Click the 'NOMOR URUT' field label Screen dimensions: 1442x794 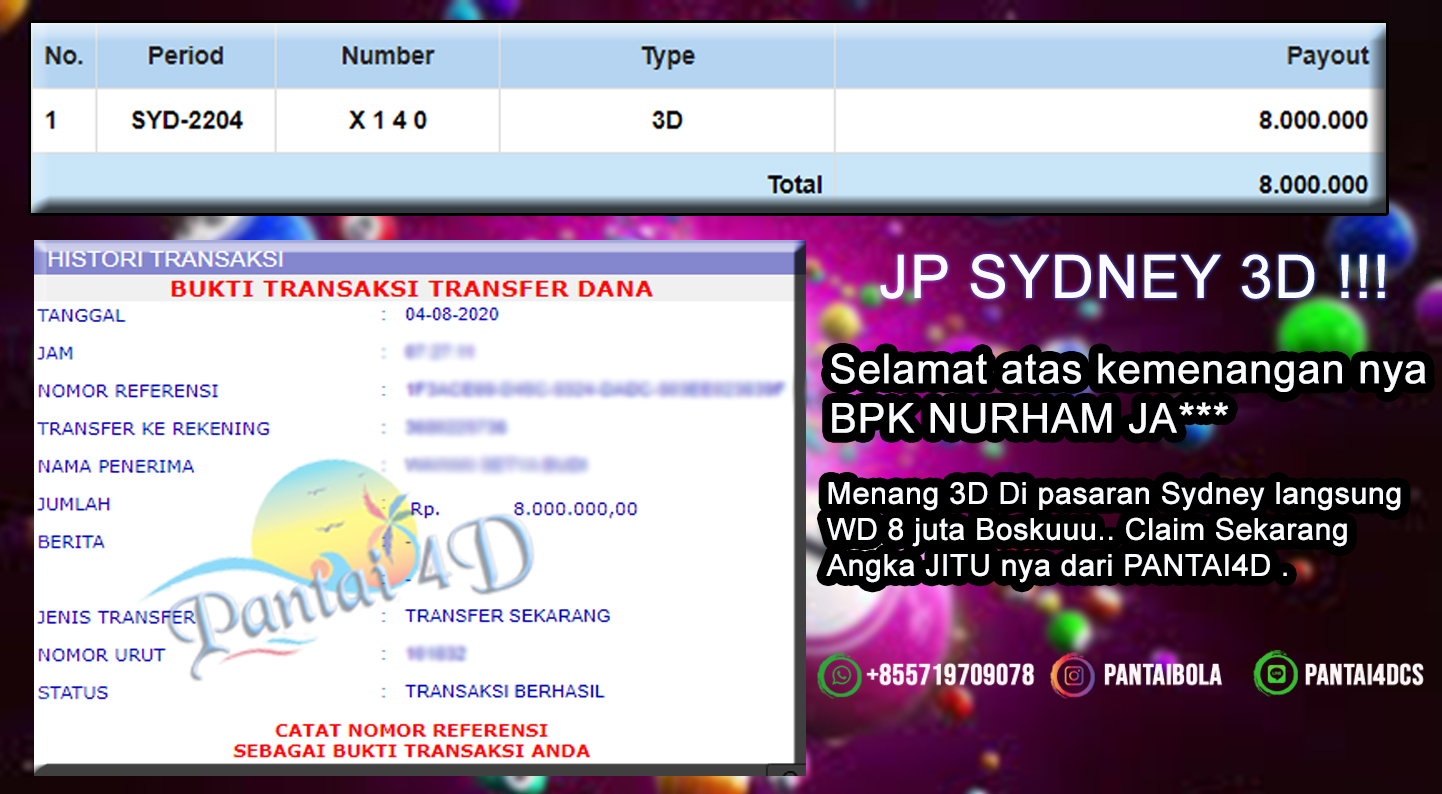[101, 656]
